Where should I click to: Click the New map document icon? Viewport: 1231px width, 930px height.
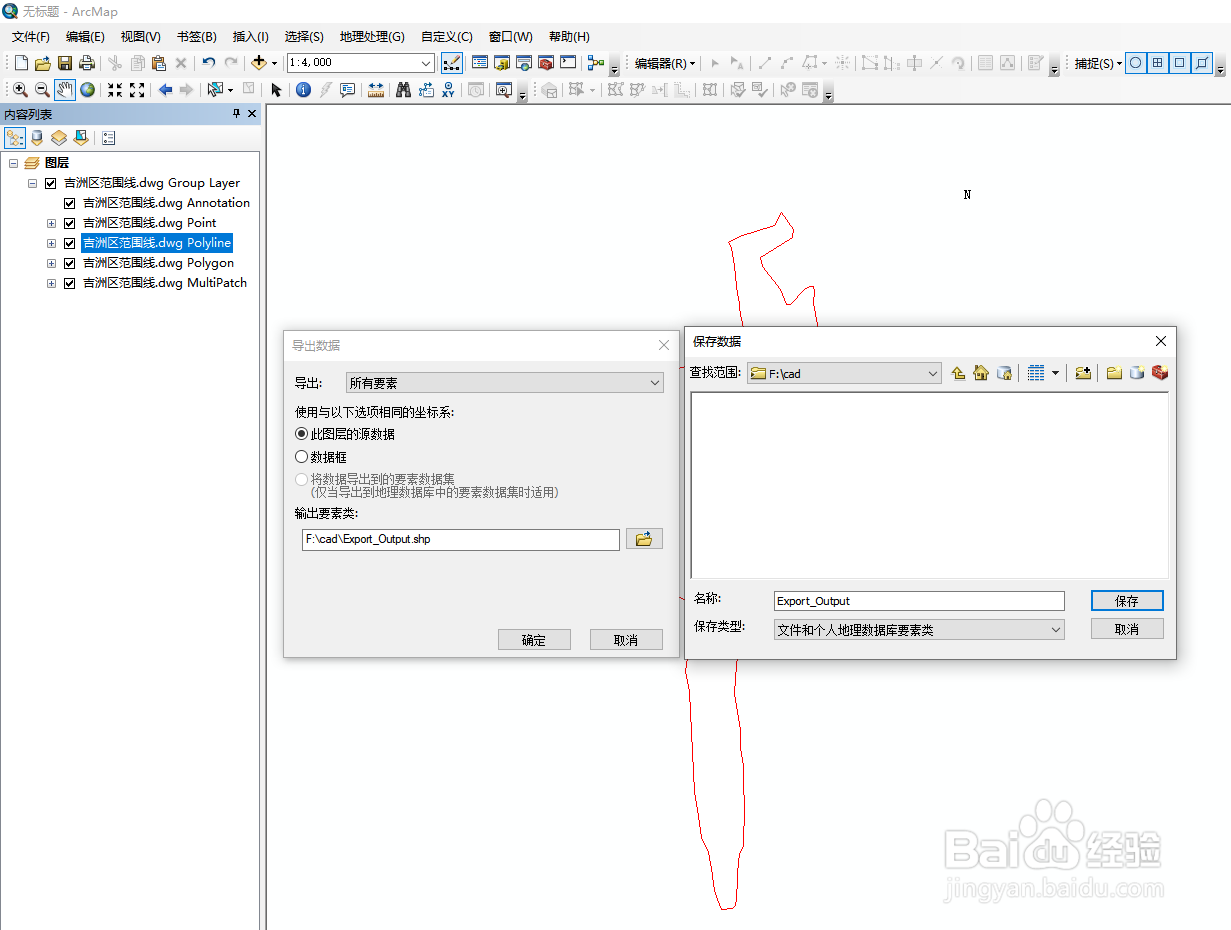pos(21,63)
